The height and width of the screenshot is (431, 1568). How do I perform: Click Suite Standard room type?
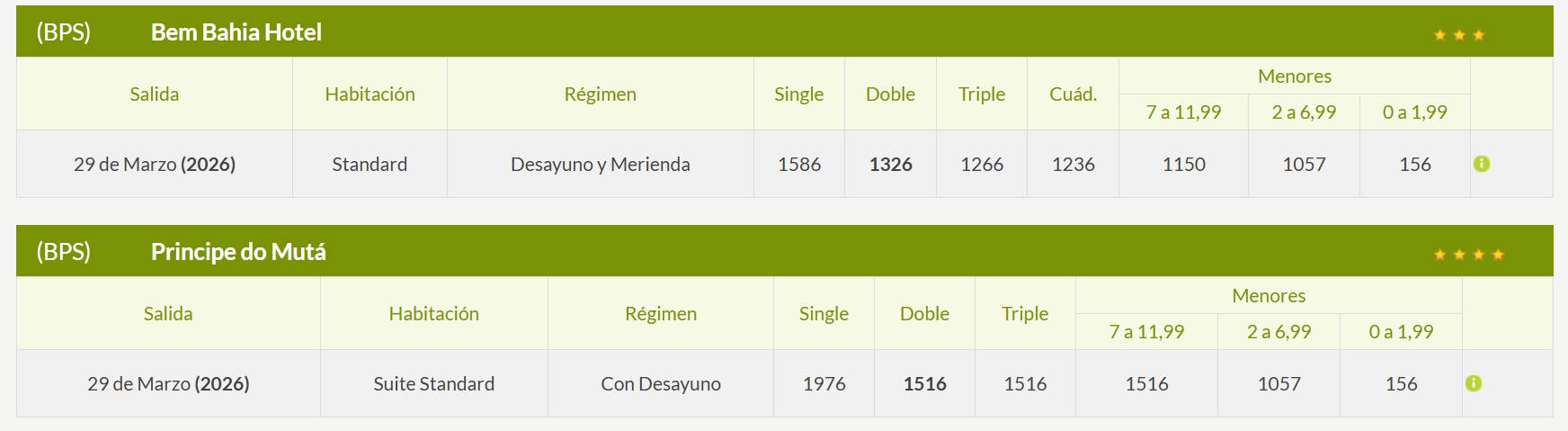coord(433,383)
